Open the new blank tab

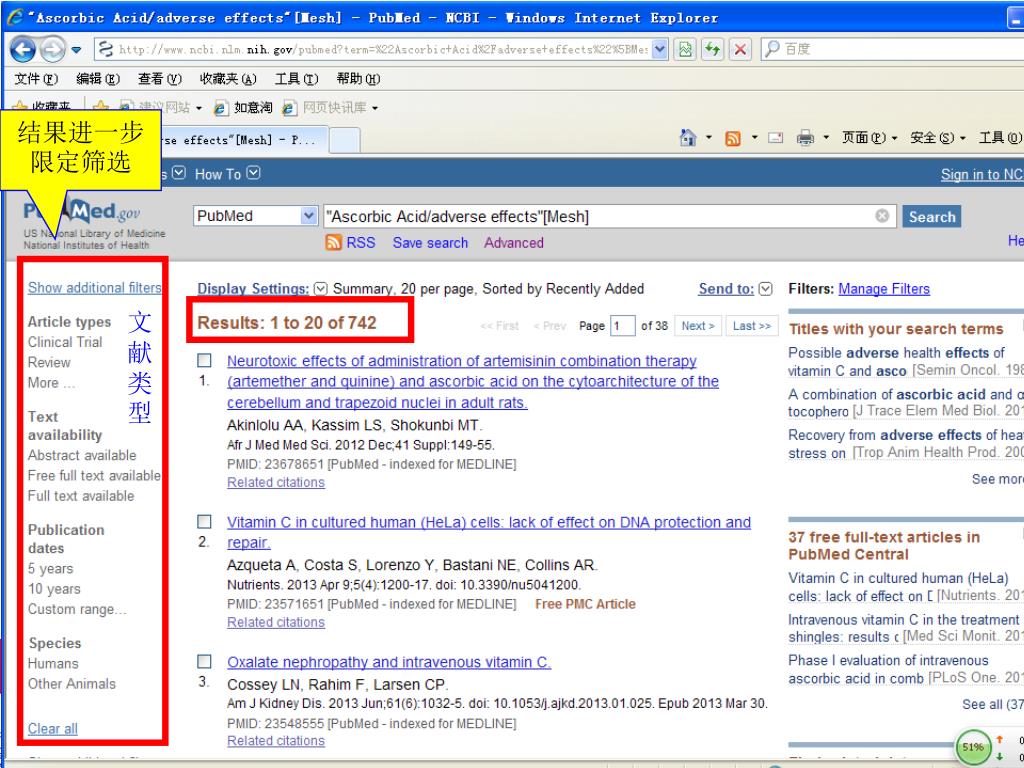[344, 140]
